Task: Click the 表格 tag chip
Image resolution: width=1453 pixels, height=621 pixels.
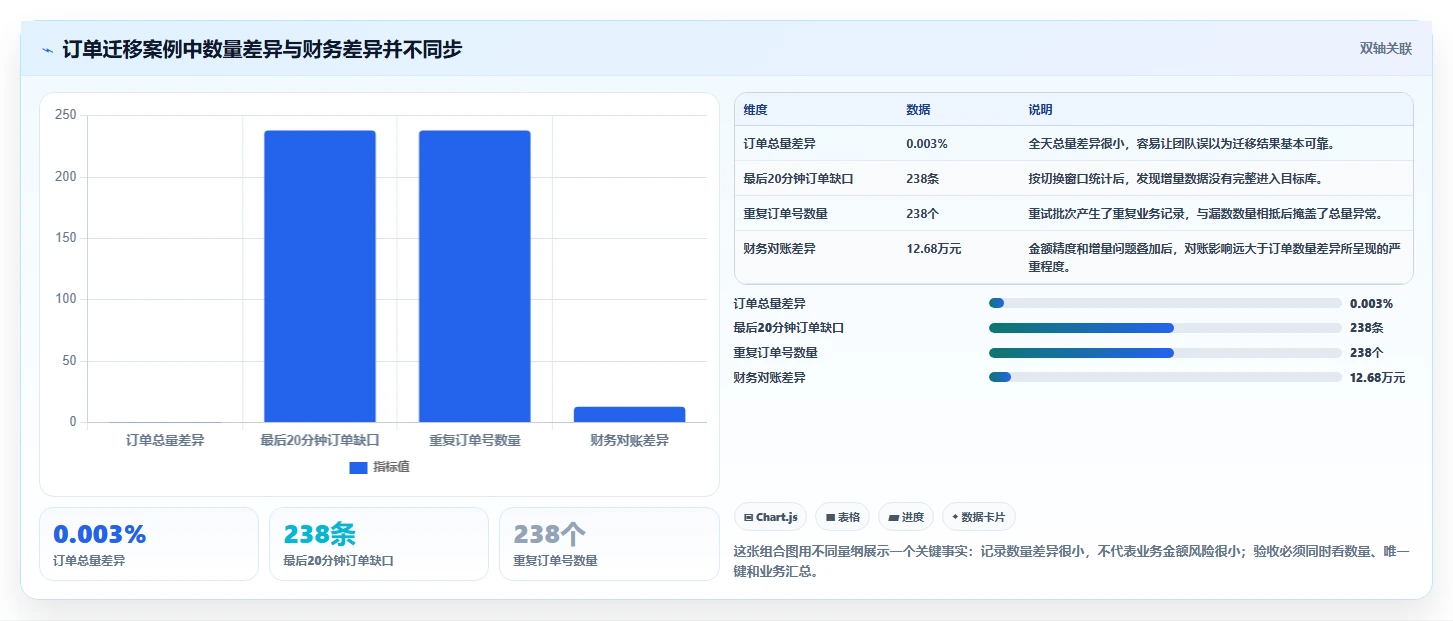Action: pyautogui.click(x=842, y=517)
